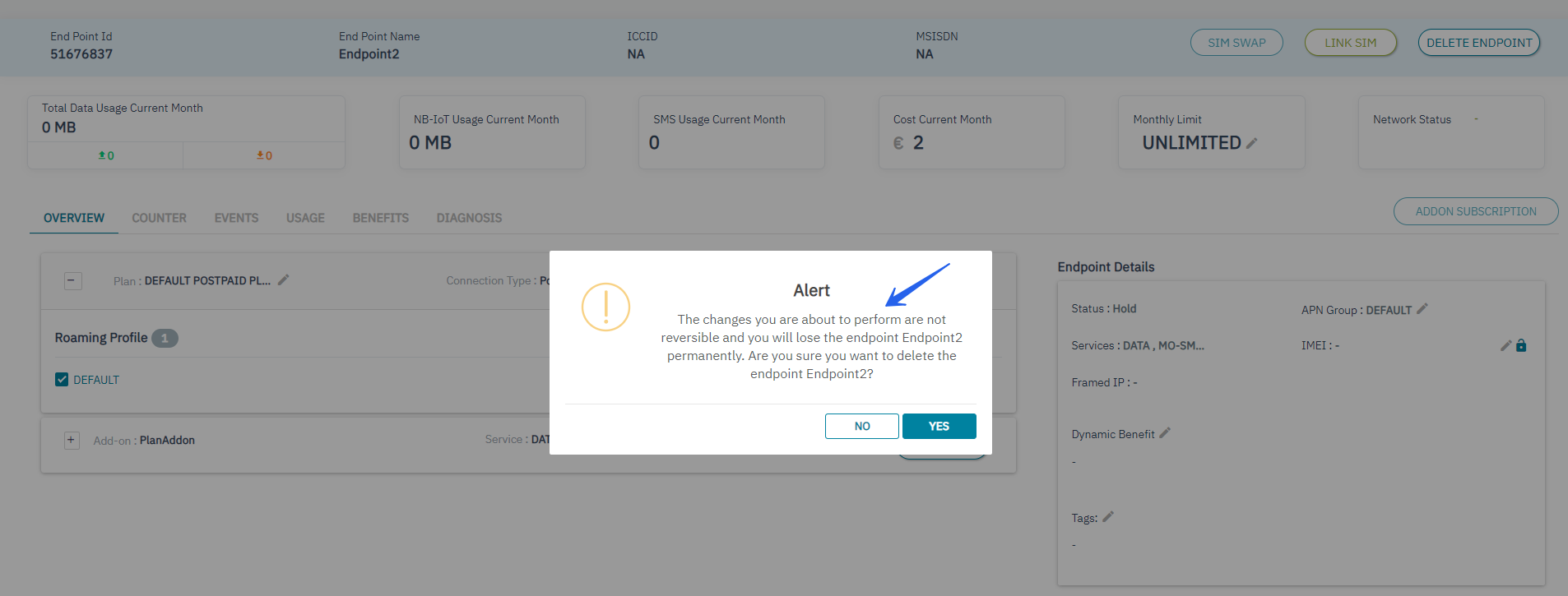This screenshot has height=596, width=1568.
Task: Open ADDON SUBSCRIPTION
Action: 1475,211
